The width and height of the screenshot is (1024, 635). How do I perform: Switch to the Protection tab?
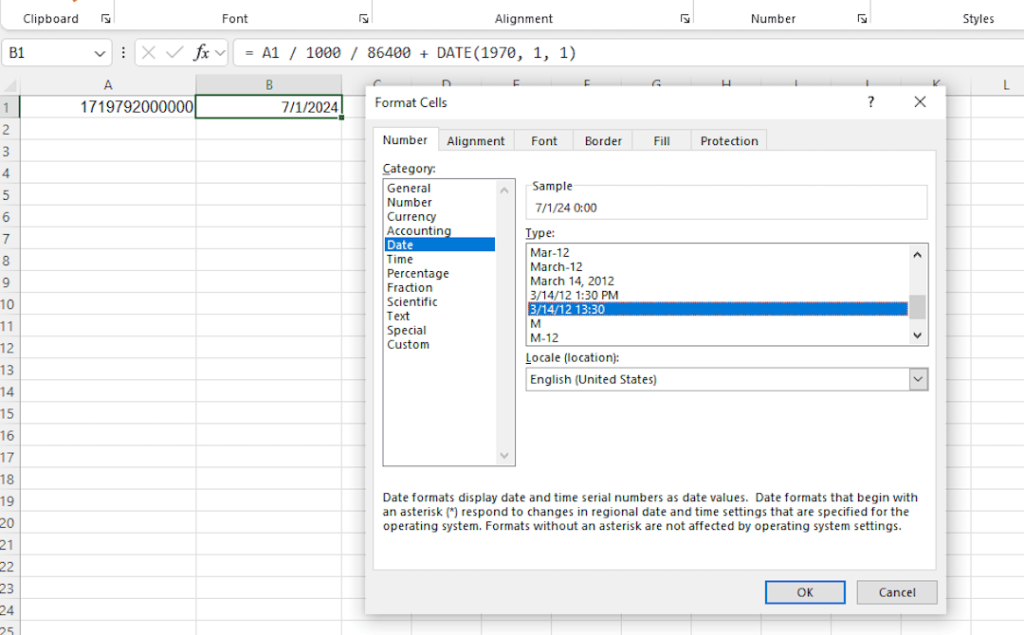(729, 140)
